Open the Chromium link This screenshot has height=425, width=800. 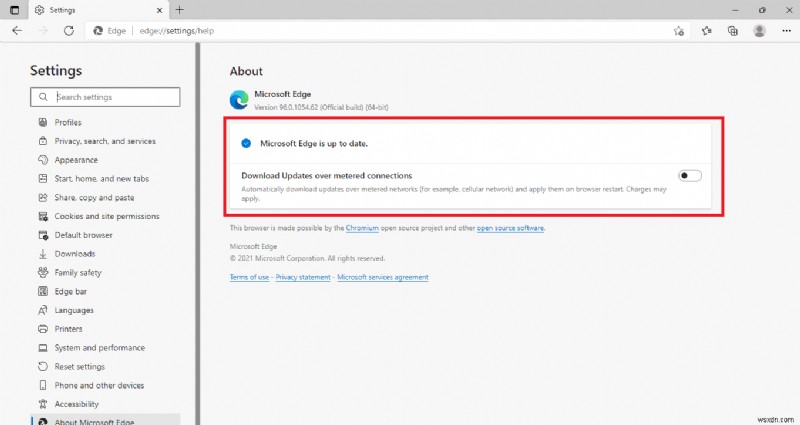click(362, 228)
